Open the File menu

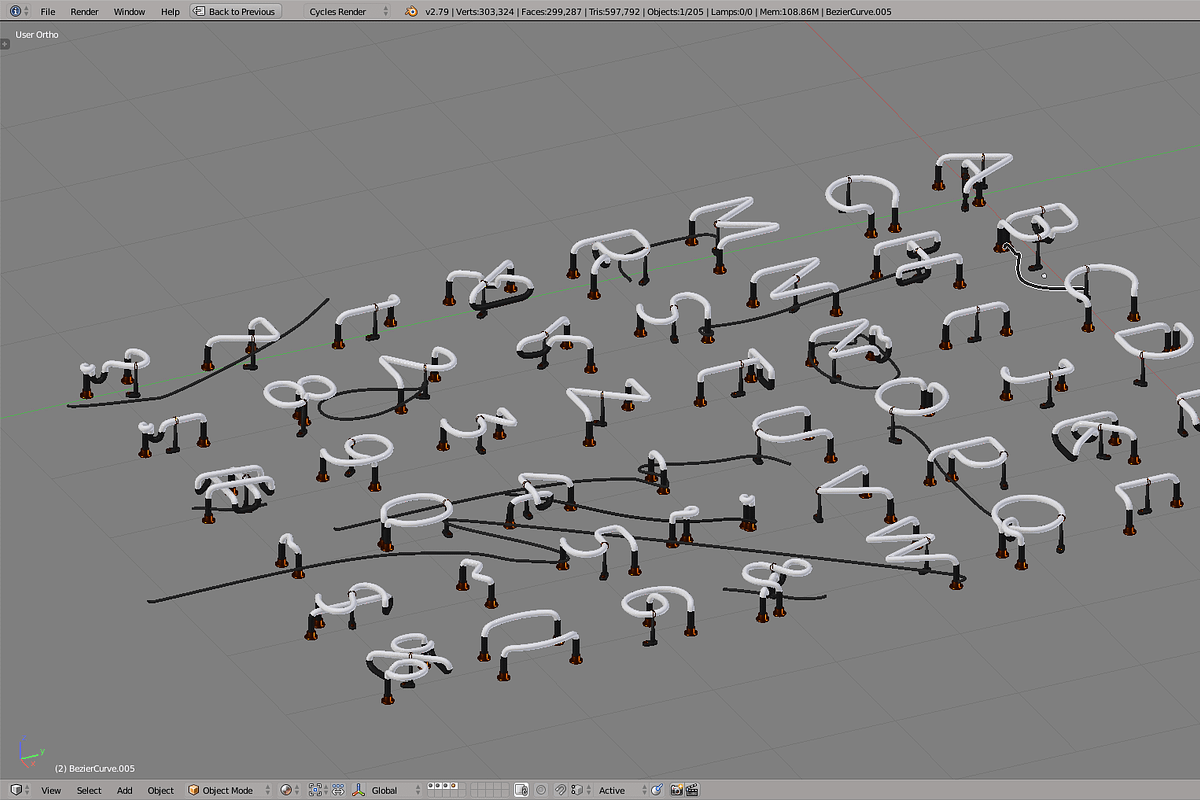click(47, 11)
